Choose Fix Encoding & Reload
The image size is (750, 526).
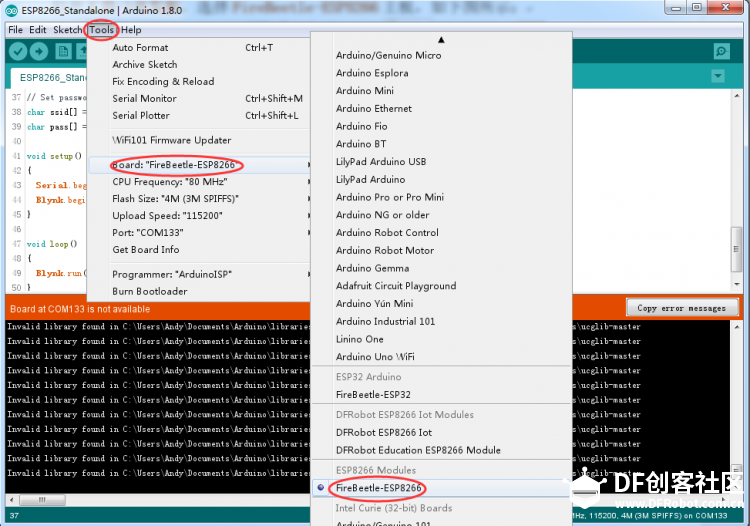point(199,82)
